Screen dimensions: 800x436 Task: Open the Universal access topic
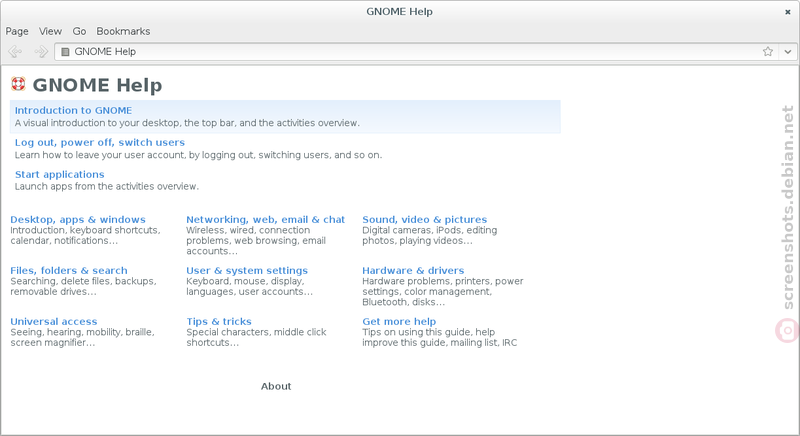pyautogui.click(x=54, y=321)
